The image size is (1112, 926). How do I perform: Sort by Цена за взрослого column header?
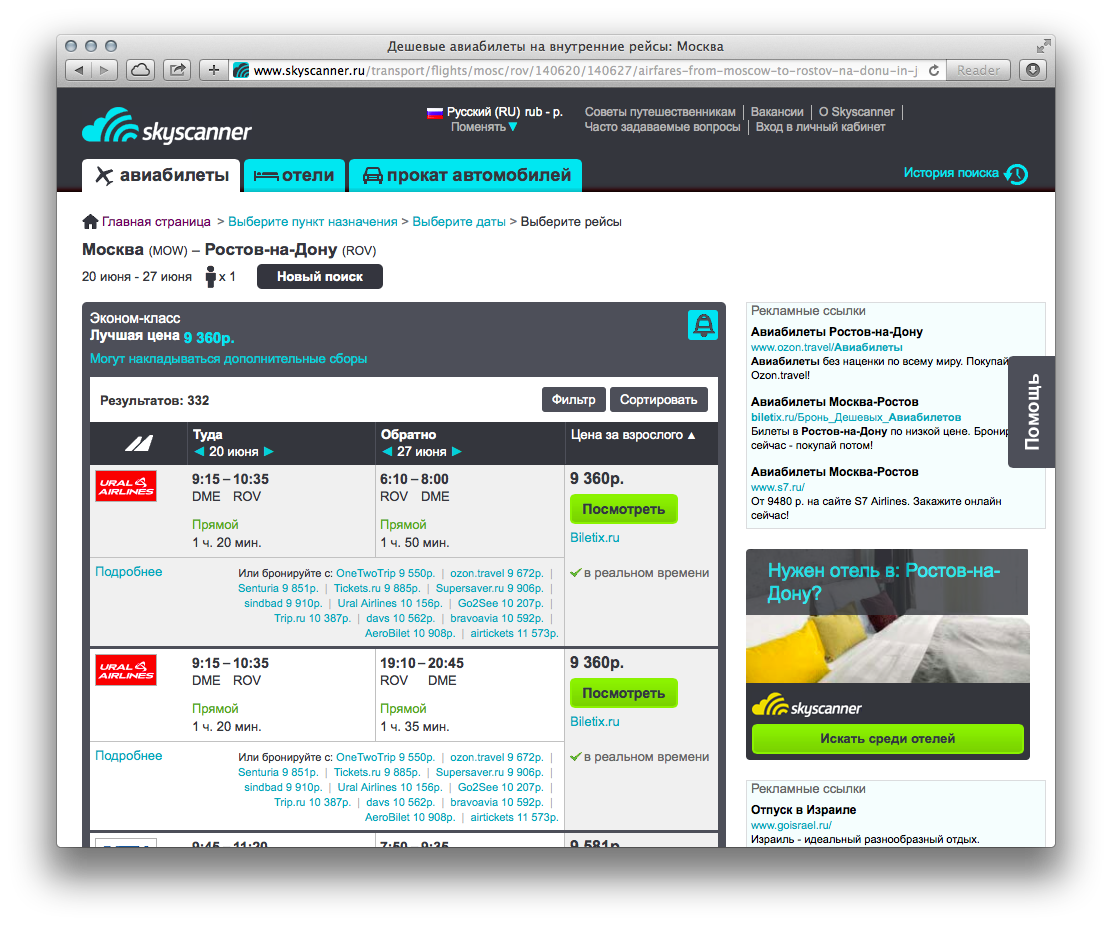tap(633, 435)
